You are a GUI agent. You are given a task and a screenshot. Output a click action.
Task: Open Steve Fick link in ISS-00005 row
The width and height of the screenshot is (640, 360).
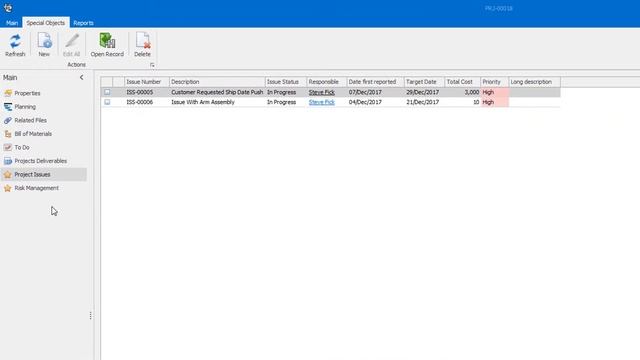[322, 92]
